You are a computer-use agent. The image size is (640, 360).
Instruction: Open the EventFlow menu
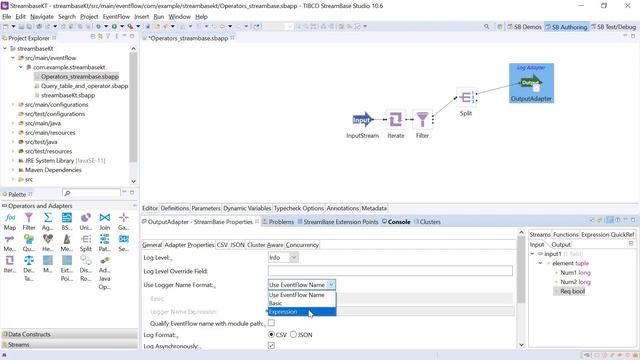point(116,17)
